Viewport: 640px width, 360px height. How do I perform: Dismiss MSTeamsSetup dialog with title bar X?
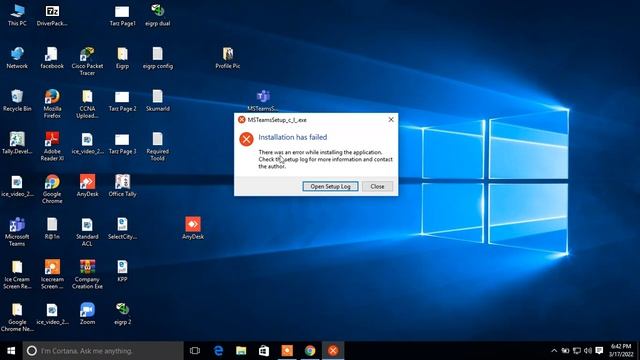point(391,120)
